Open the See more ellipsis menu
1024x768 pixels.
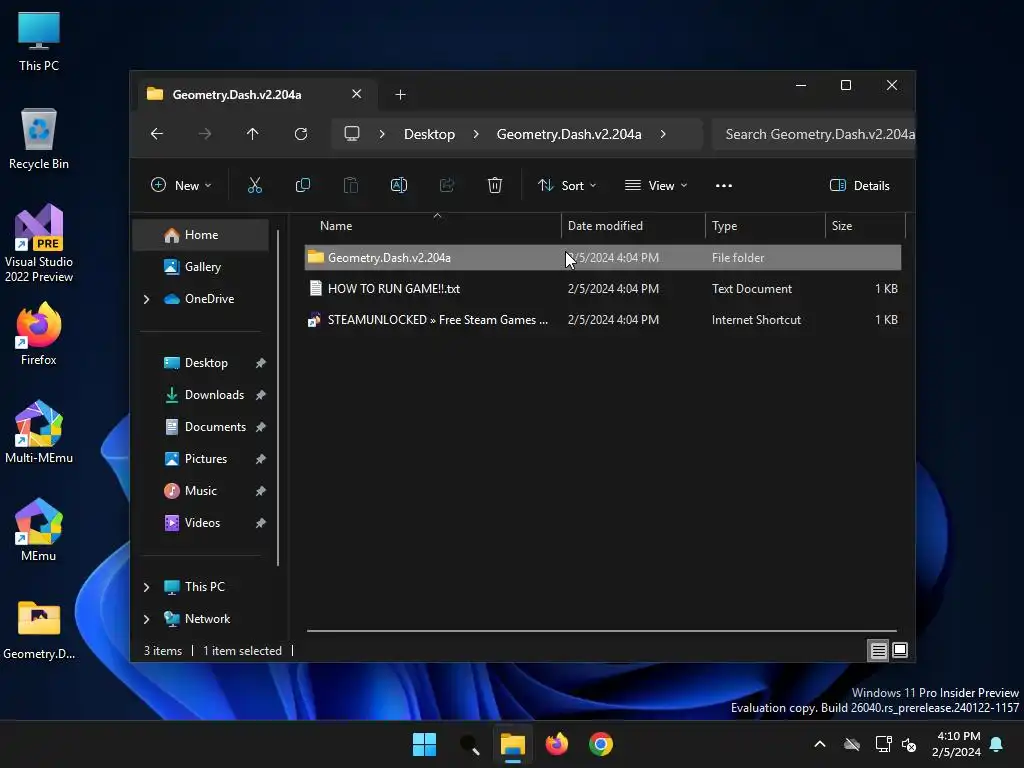click(x=724, y=185)
